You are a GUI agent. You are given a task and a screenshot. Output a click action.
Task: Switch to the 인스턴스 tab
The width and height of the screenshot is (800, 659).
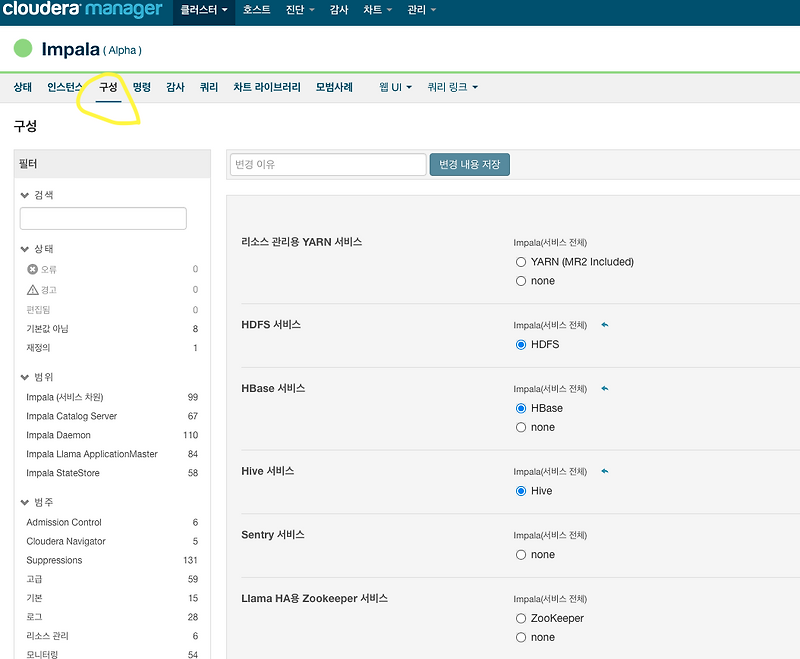point(65,87)
